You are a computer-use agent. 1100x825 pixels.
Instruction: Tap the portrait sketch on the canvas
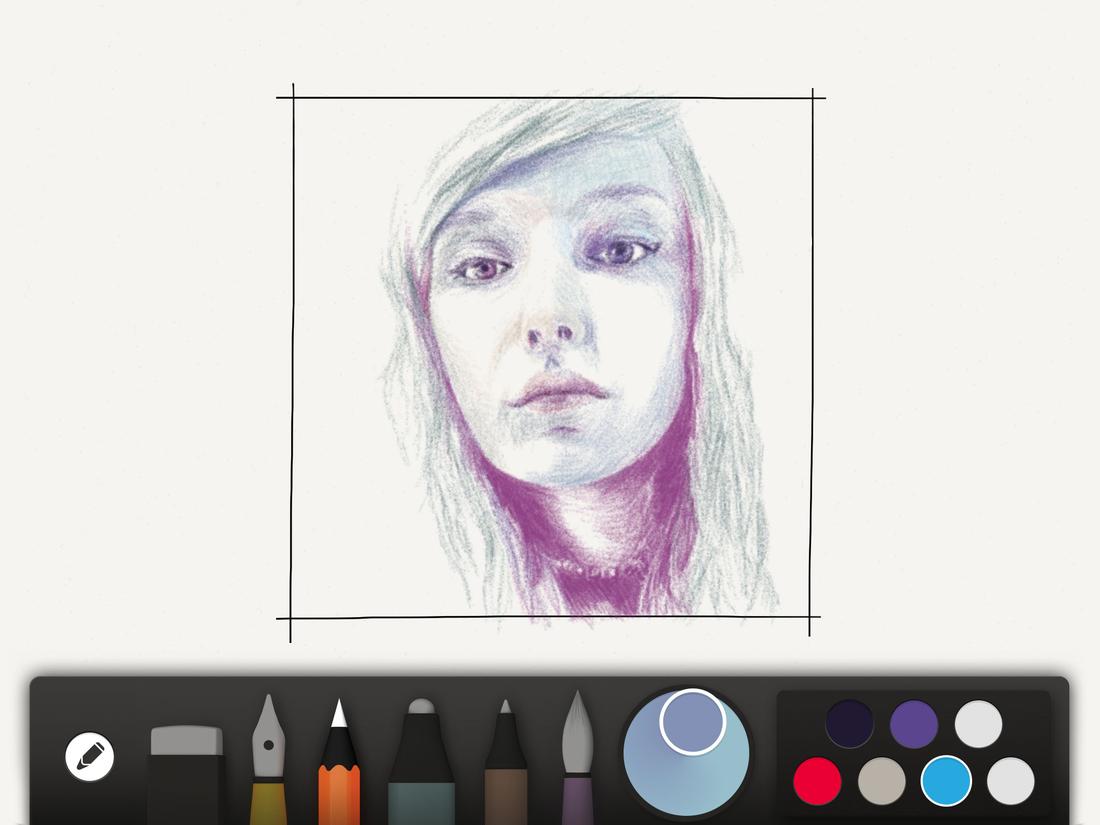click(x=550, y=330)
